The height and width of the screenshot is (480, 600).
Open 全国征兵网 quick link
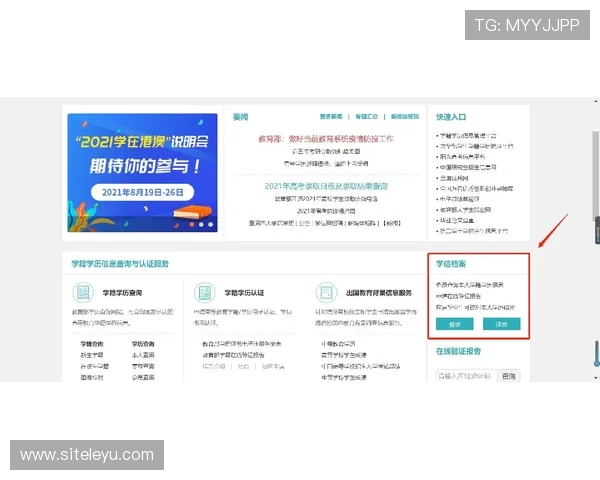tap(454, 178)
